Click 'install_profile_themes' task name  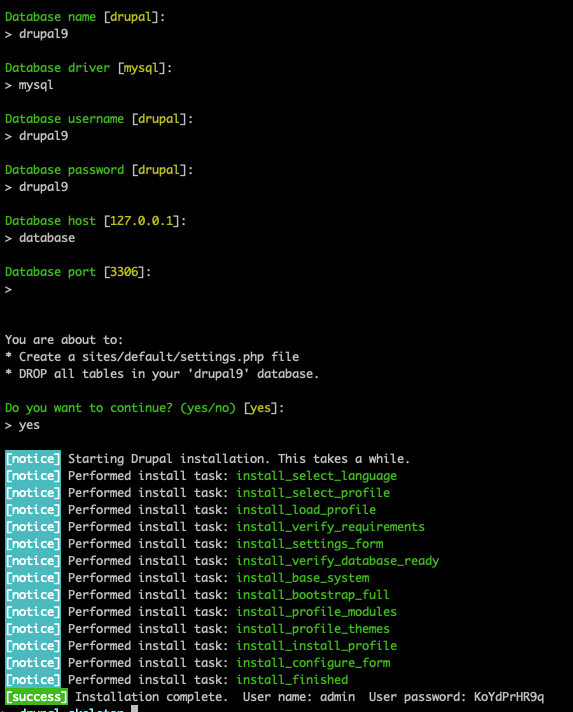(313, 629)
